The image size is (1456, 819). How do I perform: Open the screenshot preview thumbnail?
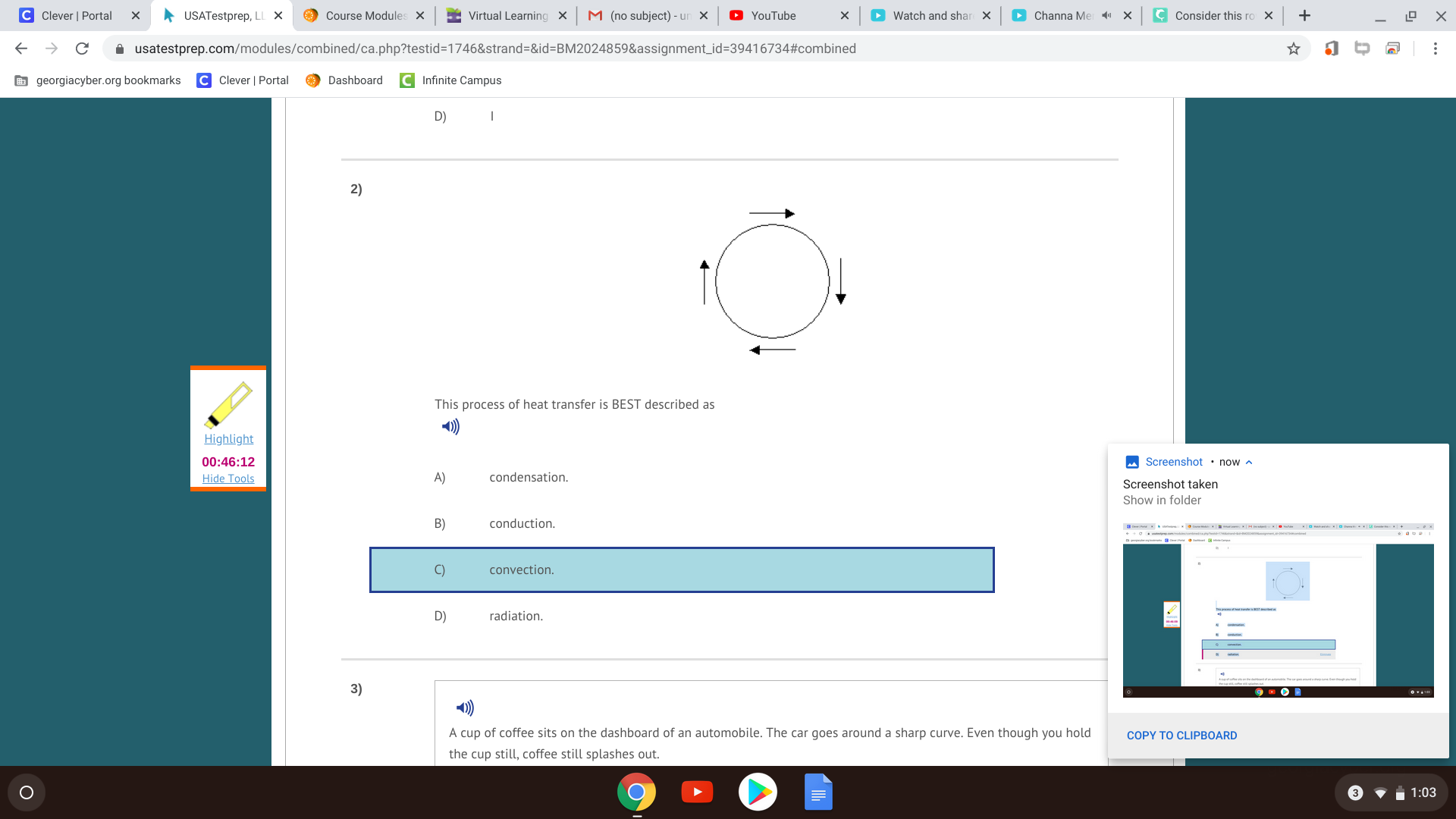[1278, 610]
